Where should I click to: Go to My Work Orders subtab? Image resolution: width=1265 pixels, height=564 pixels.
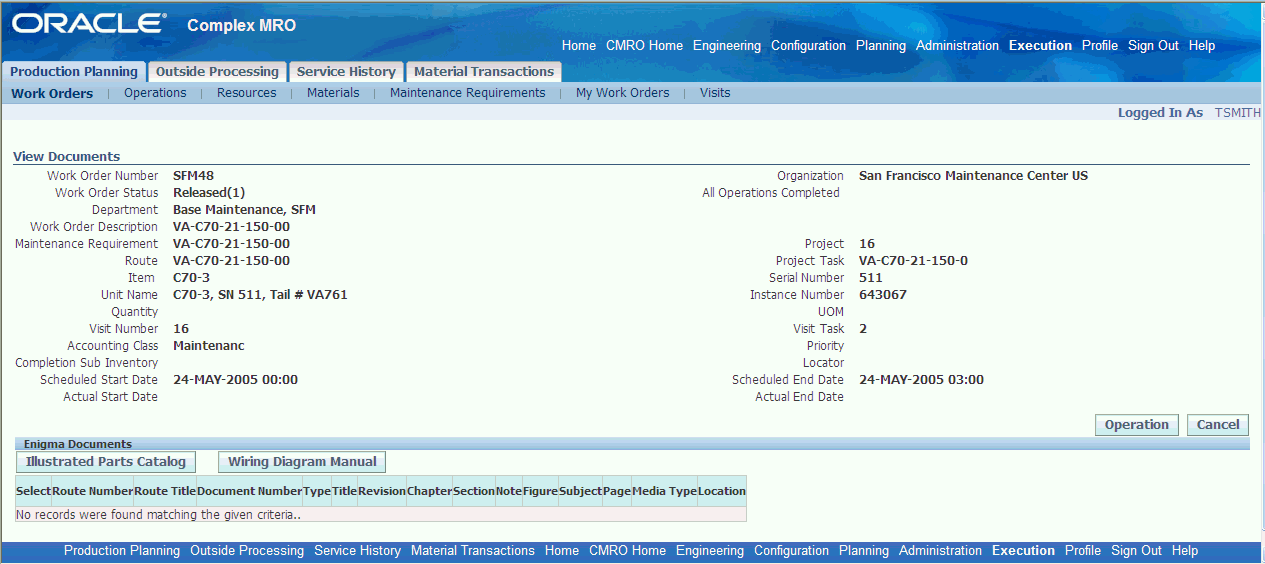coord(623,93)
